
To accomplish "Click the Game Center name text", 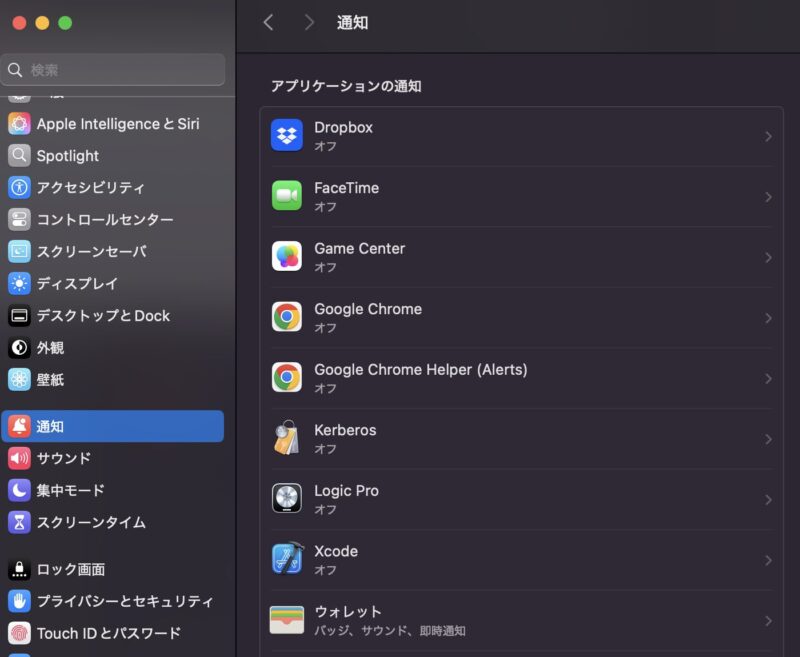I will pyautogui.click(x=360, y=248).
